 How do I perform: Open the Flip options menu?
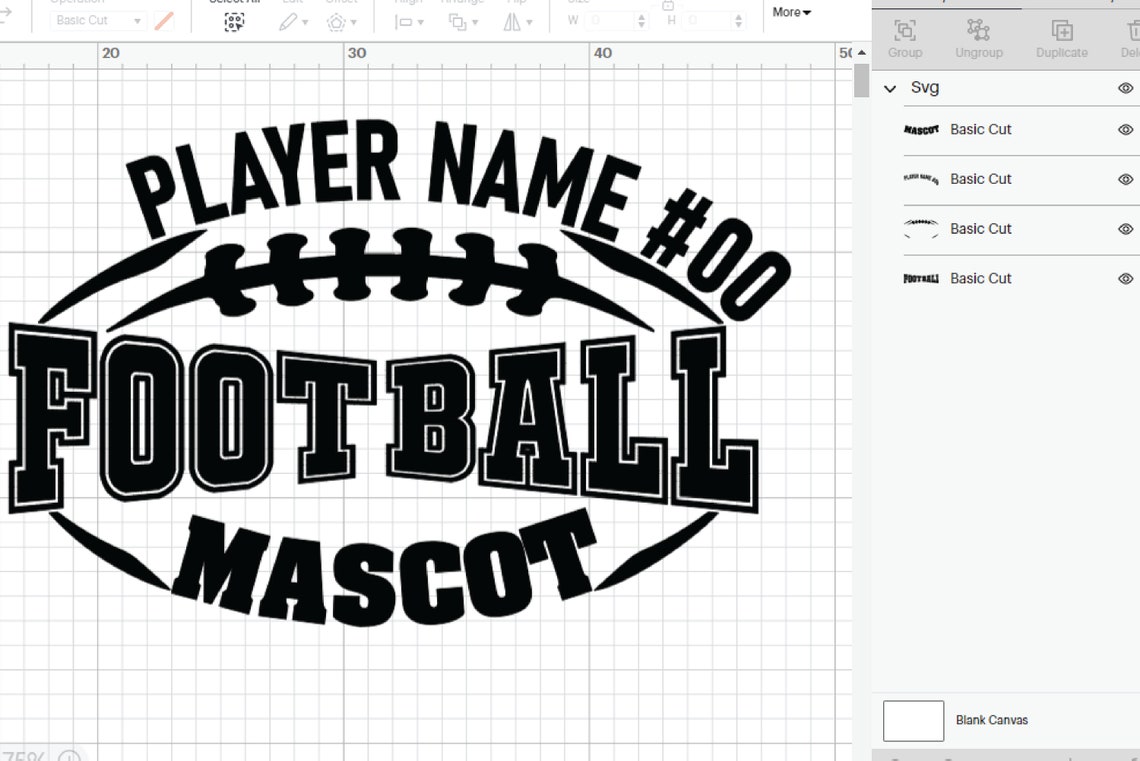[517, 23]
